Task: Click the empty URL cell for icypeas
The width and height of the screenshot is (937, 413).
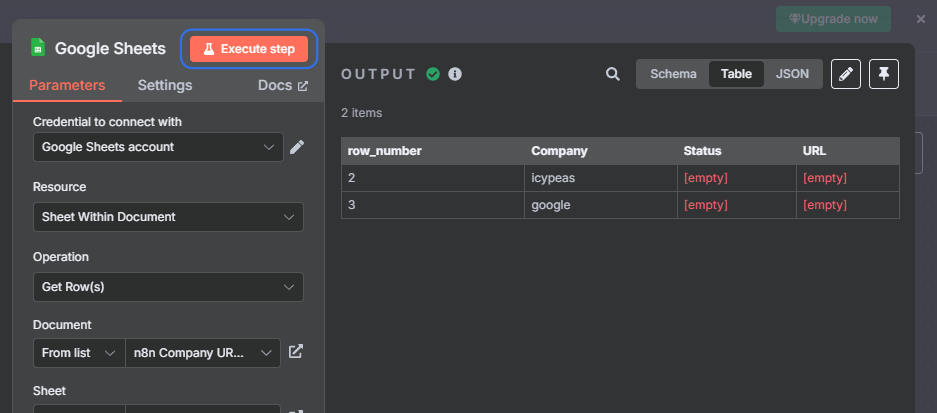Action: pyautogui.click(x=848, y=178)
